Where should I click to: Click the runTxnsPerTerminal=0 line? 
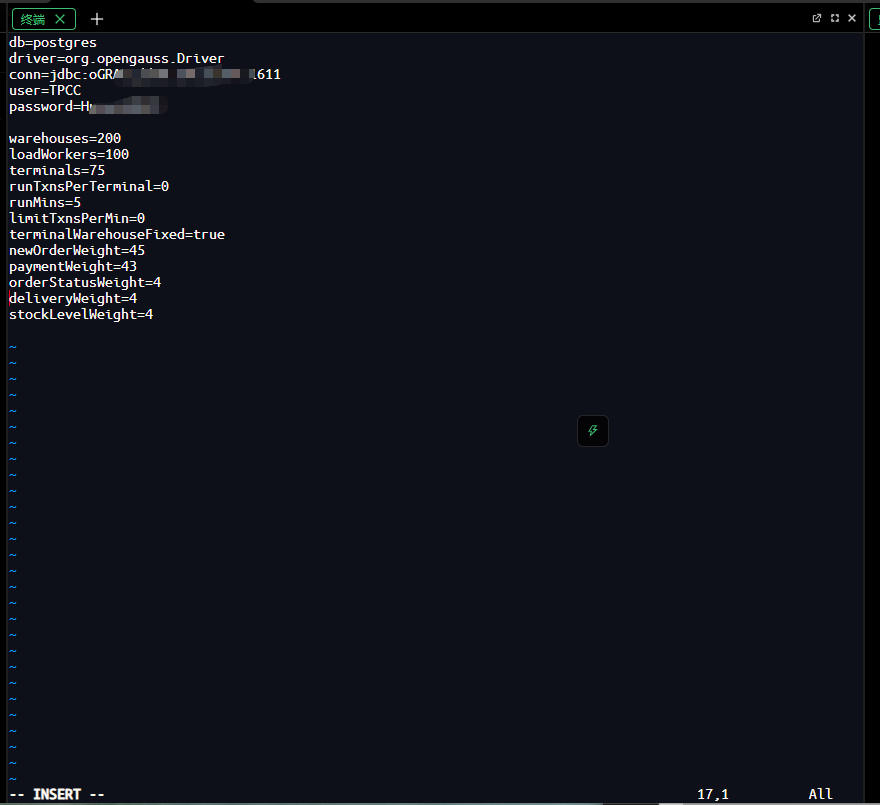[x=89, y=186]
